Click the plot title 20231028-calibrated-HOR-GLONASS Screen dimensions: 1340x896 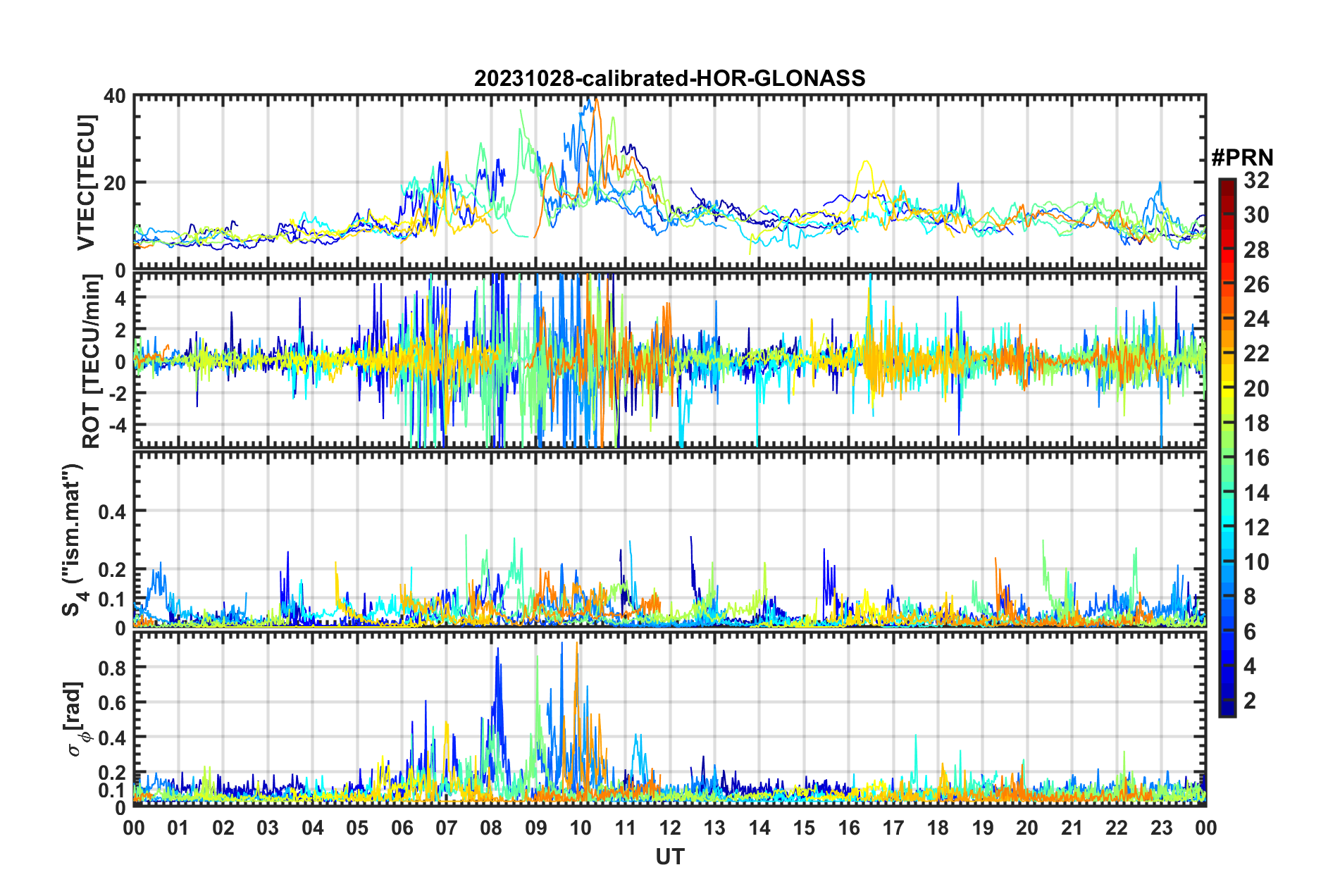pos(669,78)
